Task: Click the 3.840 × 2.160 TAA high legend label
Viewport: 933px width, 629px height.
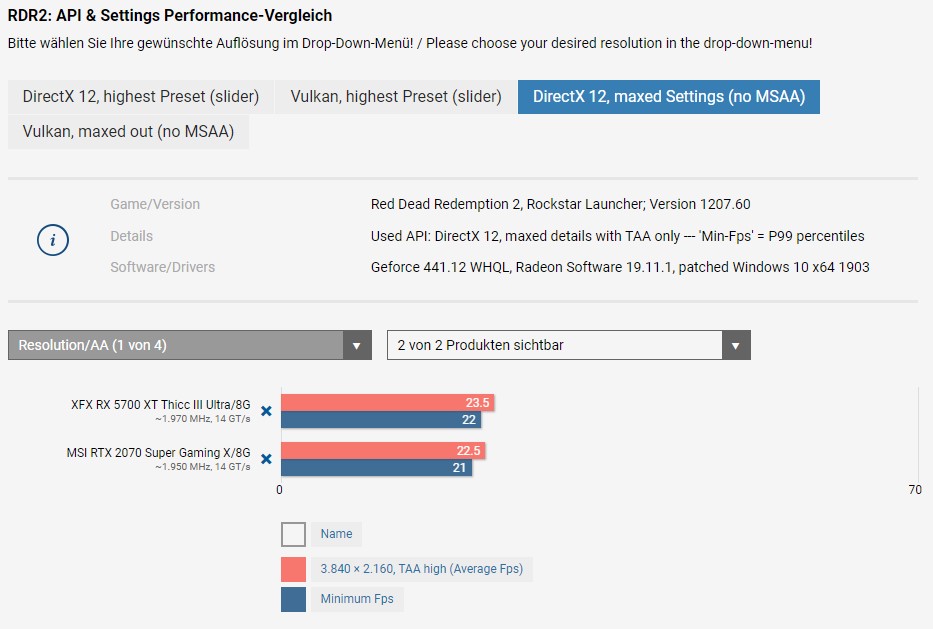Action: tap(421, 569)
